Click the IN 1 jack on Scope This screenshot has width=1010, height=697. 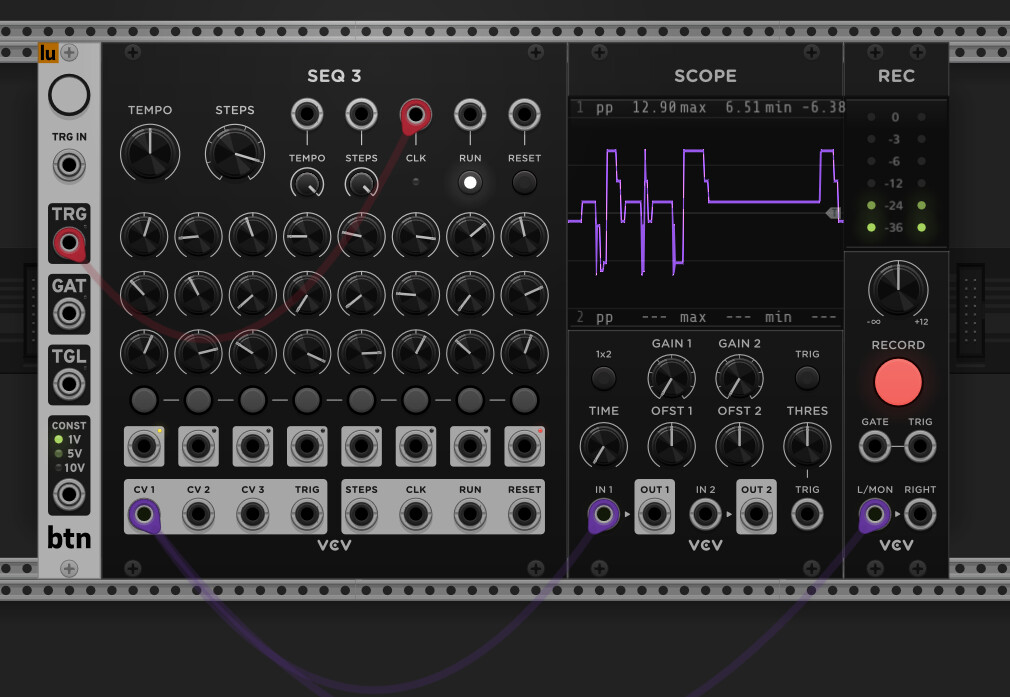[604, 515]
